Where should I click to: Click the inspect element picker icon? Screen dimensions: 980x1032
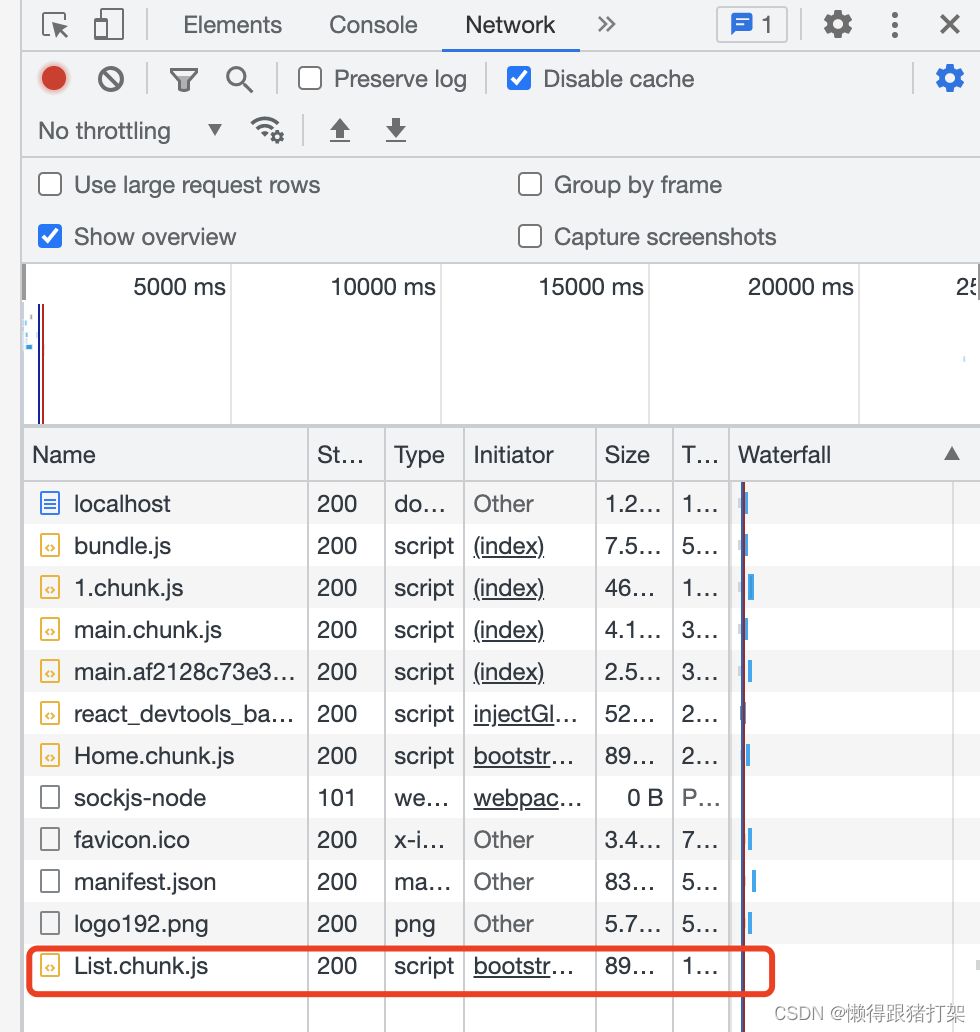[x=55, y=25]
